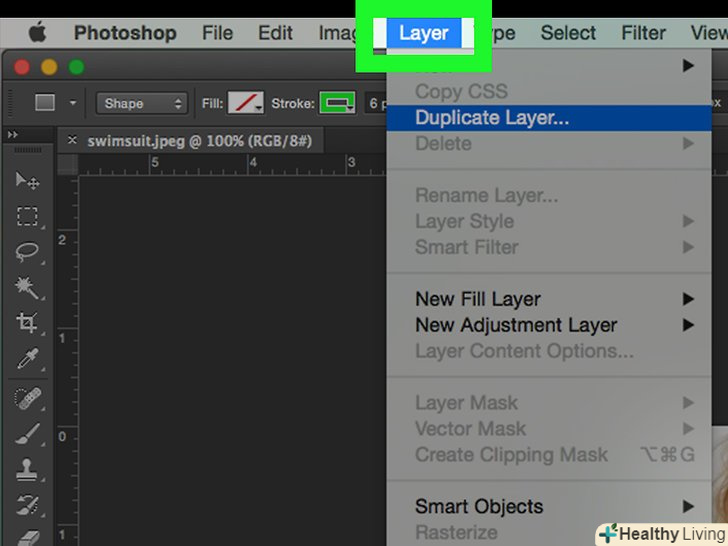Viewport: 728px width, 546px height.
Task: Select the Move tool
Action: [x=27, y=181]
